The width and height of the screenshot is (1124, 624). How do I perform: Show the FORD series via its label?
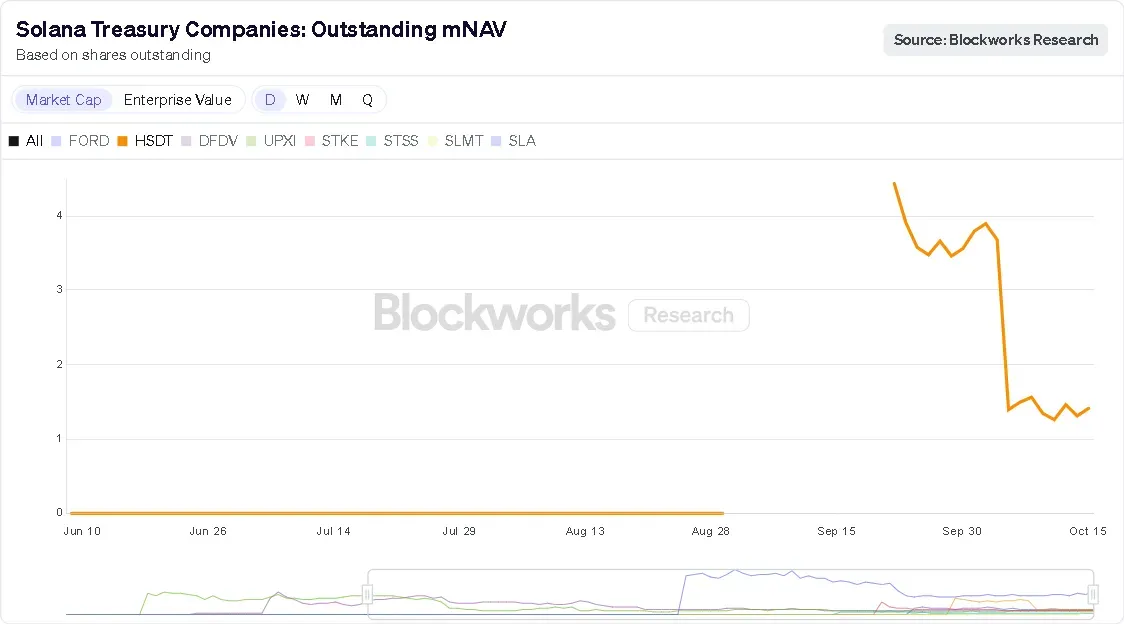click(89, 141)
